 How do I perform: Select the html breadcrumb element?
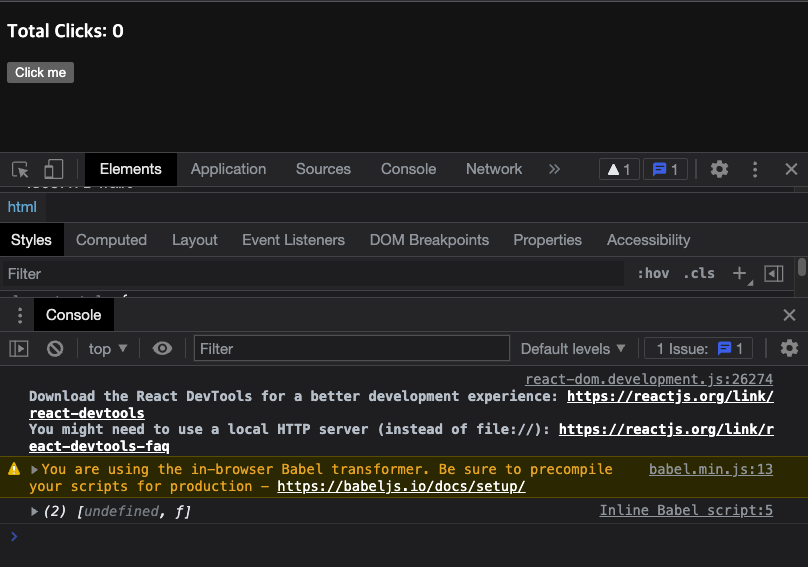coord(22,207)
